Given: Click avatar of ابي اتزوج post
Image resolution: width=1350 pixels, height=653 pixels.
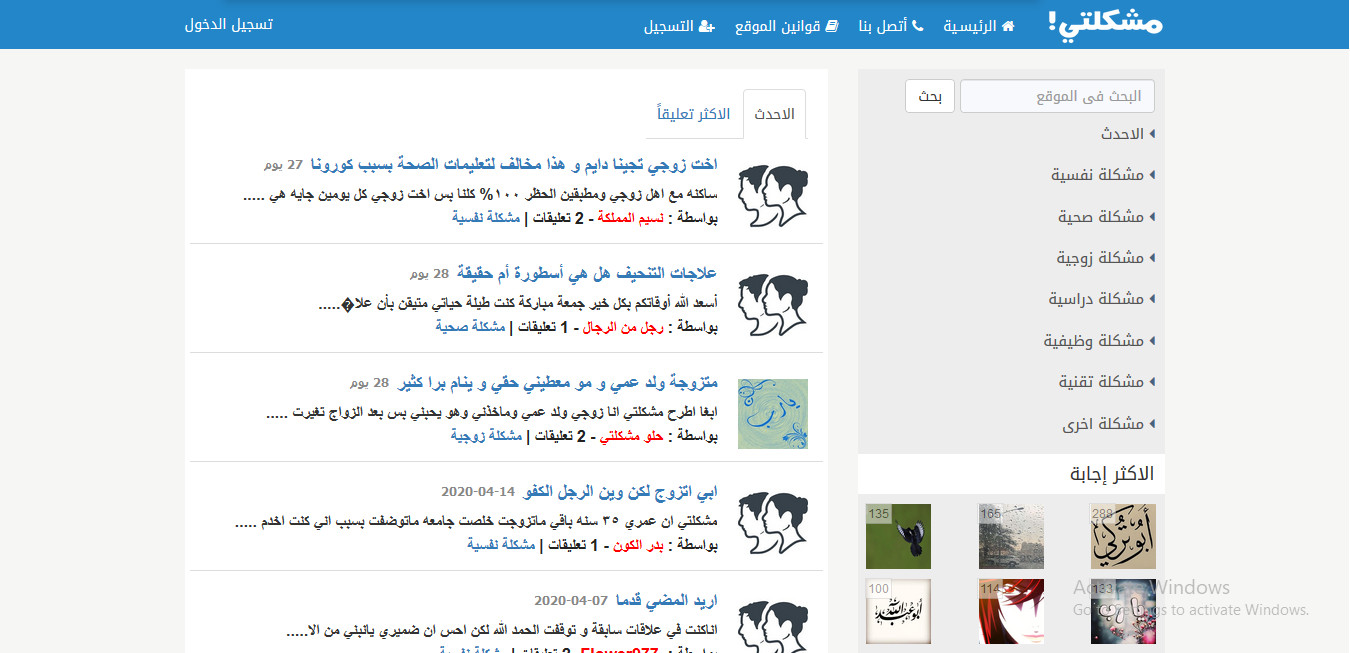Looking at the screenshot, I should click(773, 523).
